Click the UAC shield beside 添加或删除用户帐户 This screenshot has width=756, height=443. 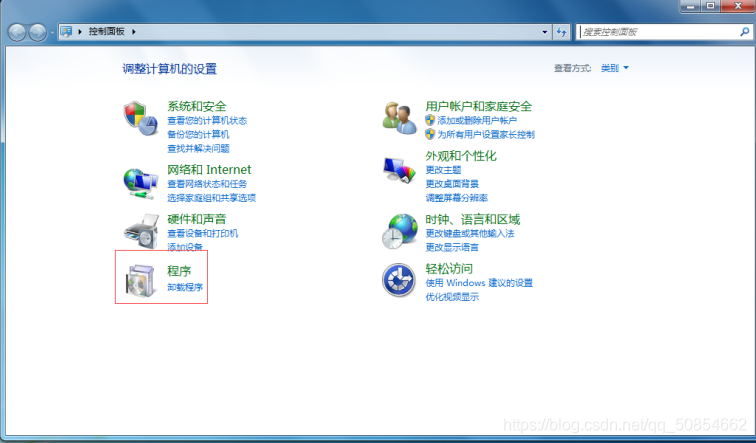[430, 120]
